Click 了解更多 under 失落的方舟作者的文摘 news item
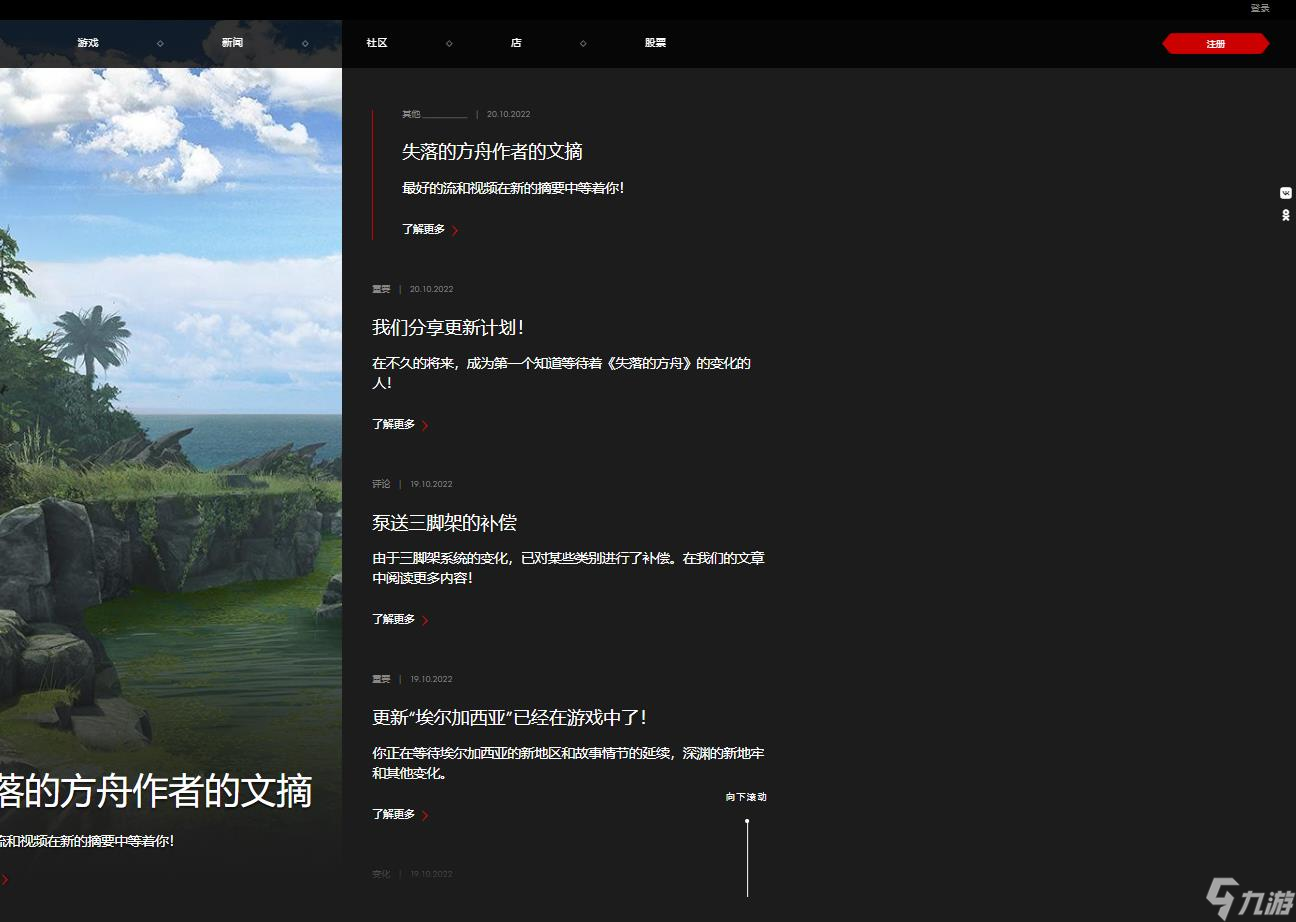The width and height of the screenshot is (1296, 922). tap(423, 229)
